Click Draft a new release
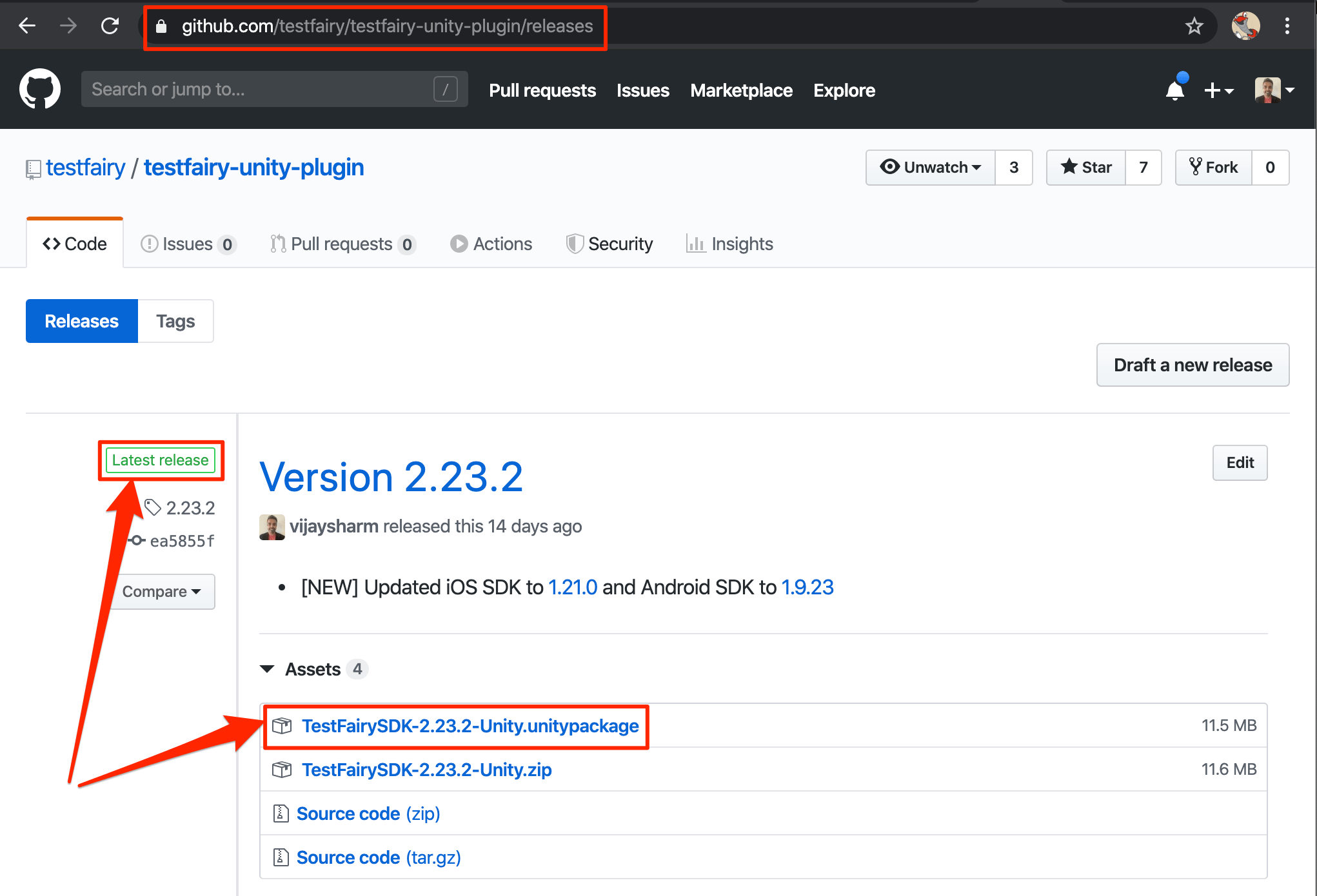The width and height of the screenshot is (1317, 896). [x=1193, y=365]
